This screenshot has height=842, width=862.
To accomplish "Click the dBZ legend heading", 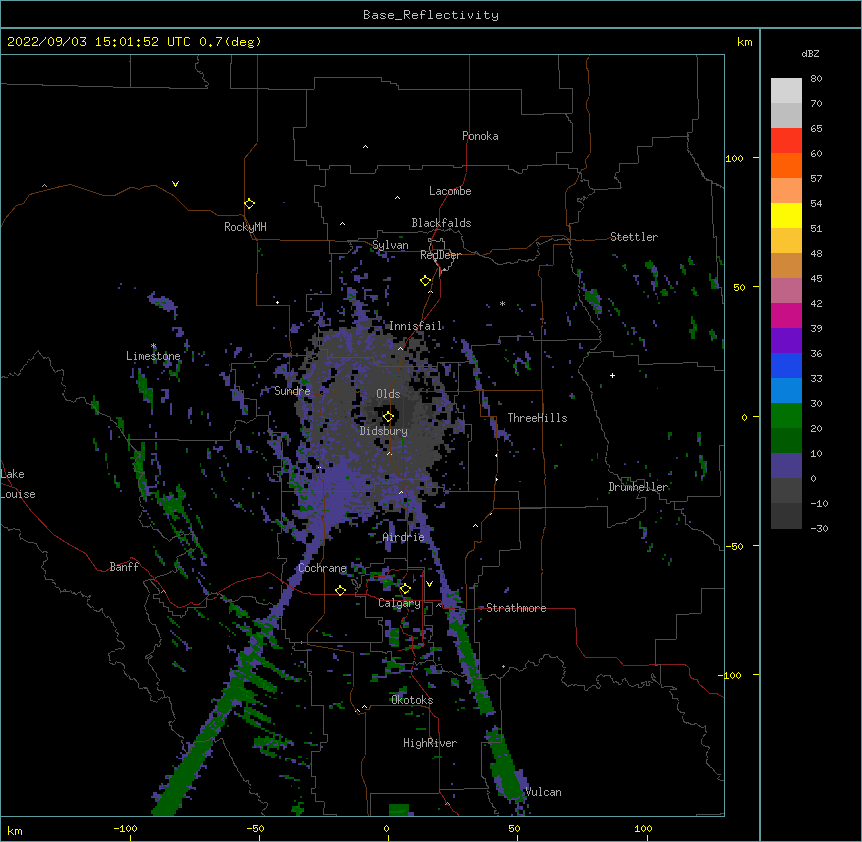I will 810,53.
